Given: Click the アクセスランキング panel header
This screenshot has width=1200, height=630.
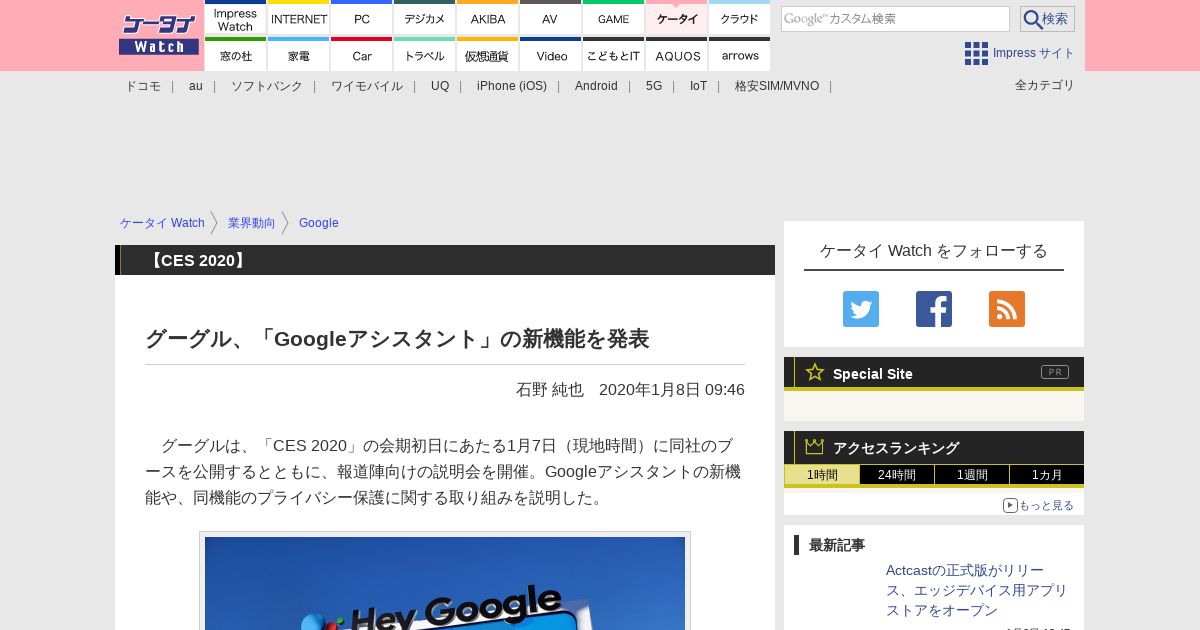Looking at the screenshot, I should pos(934,447).
